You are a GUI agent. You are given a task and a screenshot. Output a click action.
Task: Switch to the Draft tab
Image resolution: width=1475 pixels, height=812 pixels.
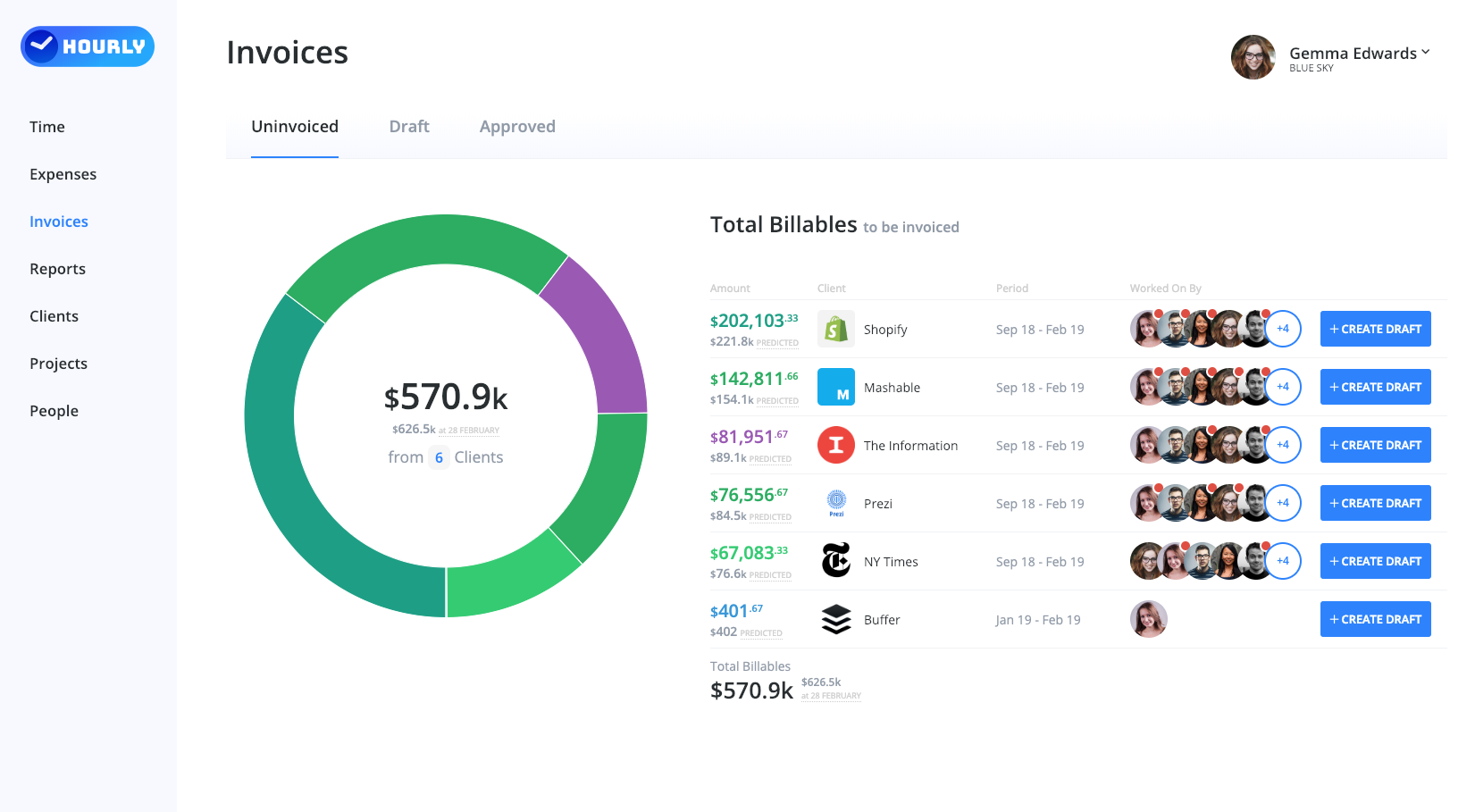tap(409, 127)
